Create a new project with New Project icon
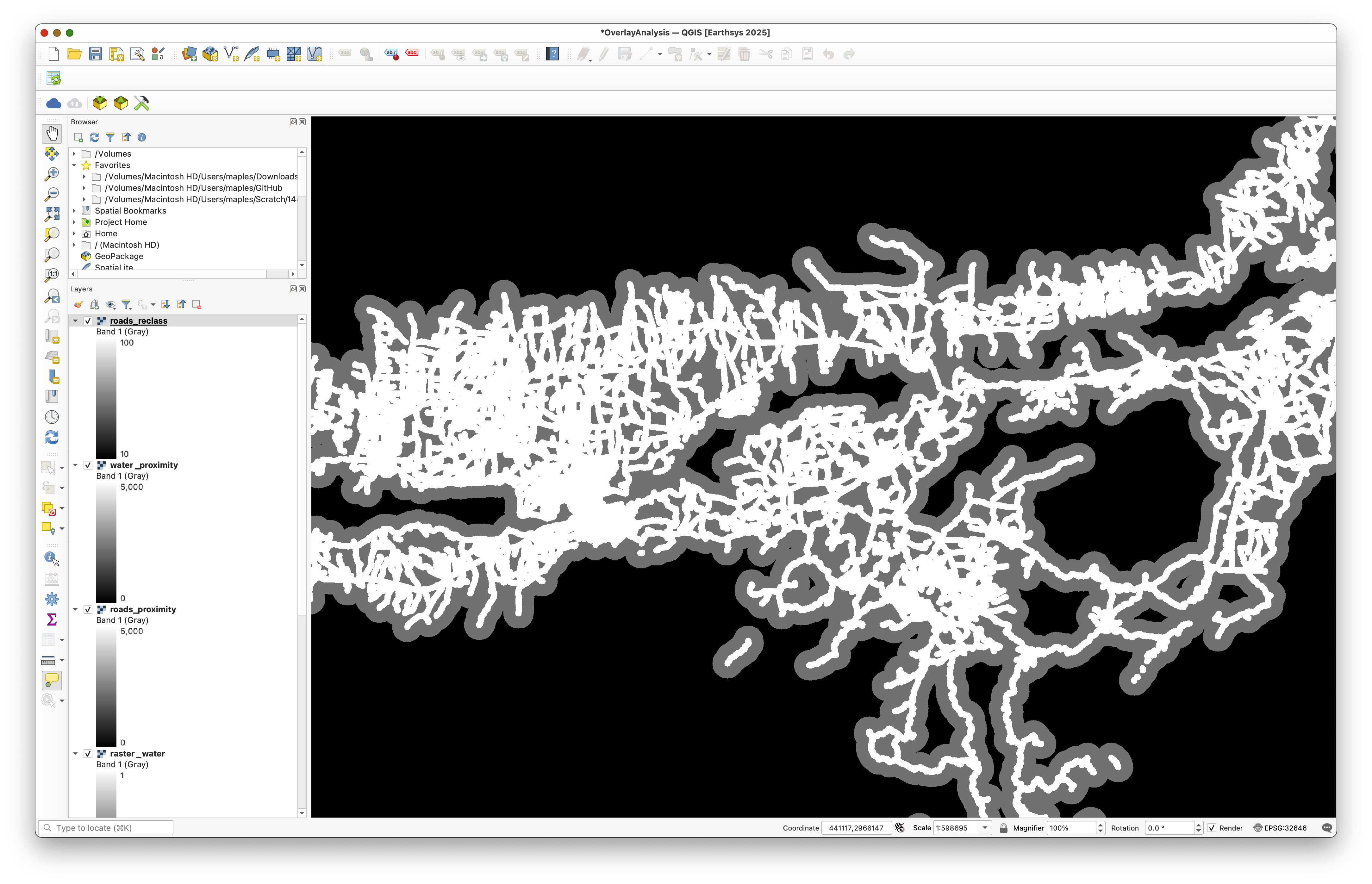The height and width of the screenshot is (884, 1372). 53,54
